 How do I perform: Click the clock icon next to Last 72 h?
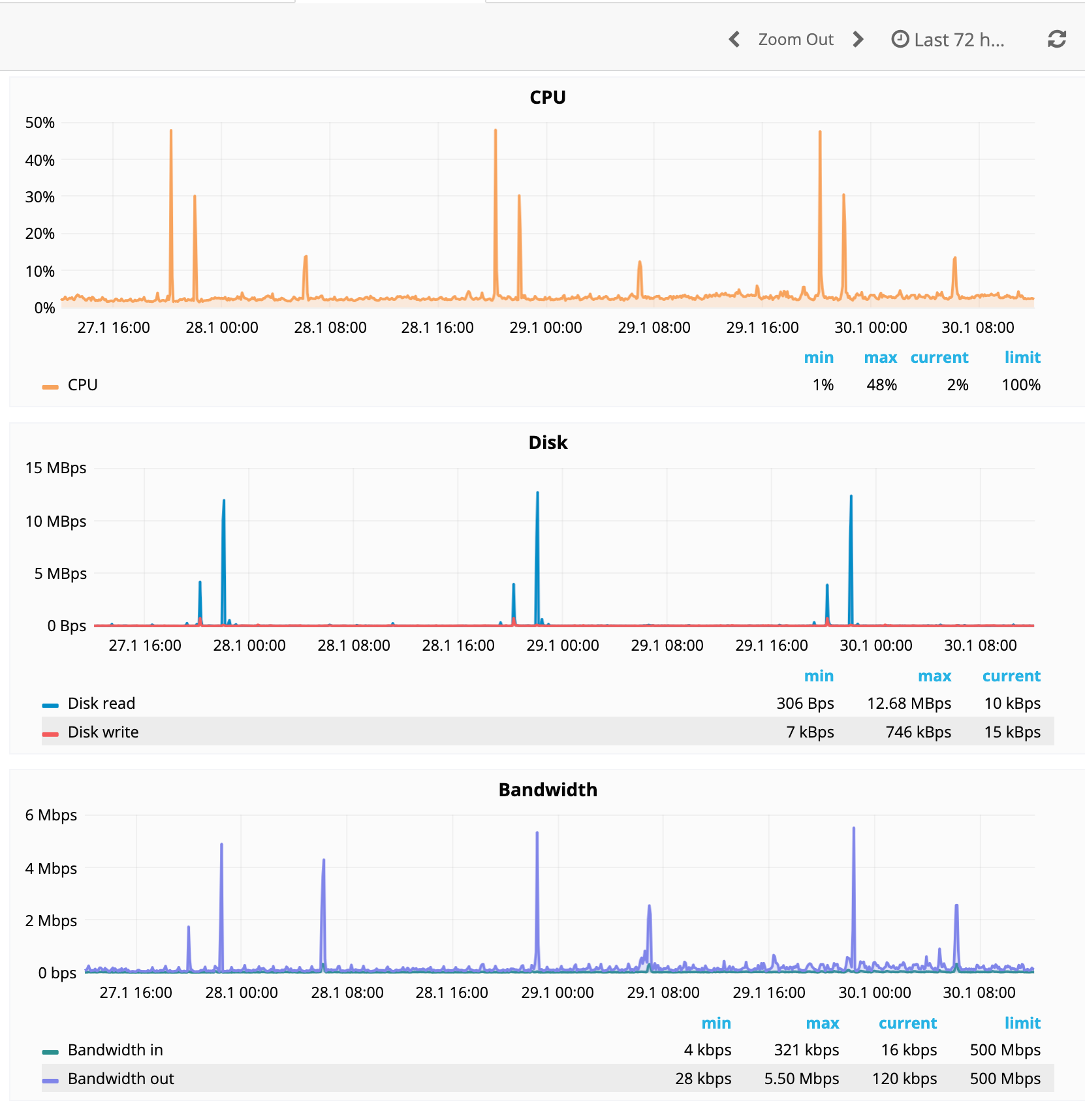[900, 39]
